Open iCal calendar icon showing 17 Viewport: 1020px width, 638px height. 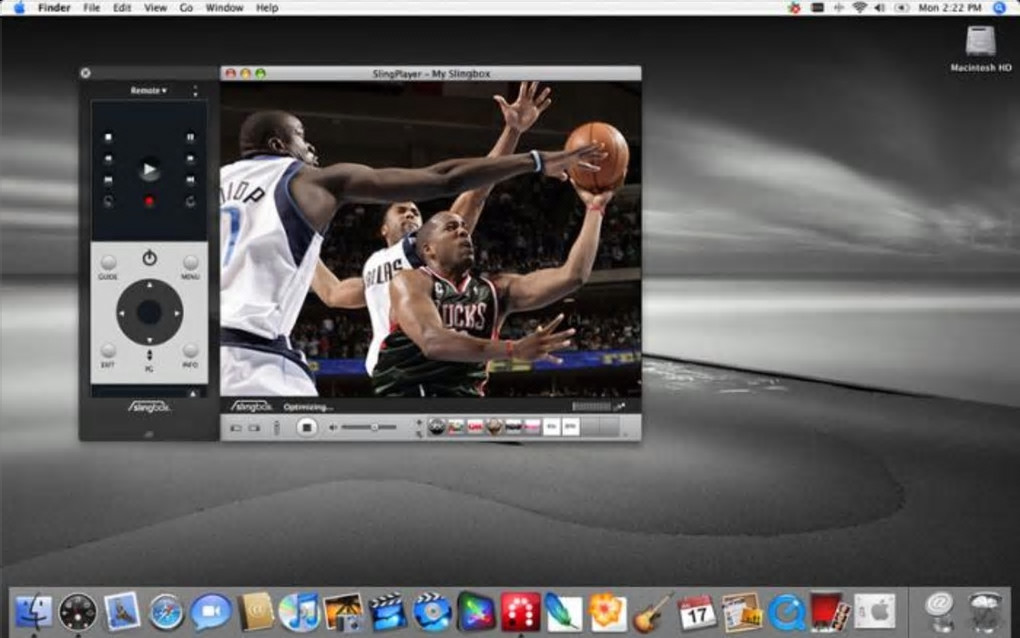pyautogui.click(x=697, y=612)
